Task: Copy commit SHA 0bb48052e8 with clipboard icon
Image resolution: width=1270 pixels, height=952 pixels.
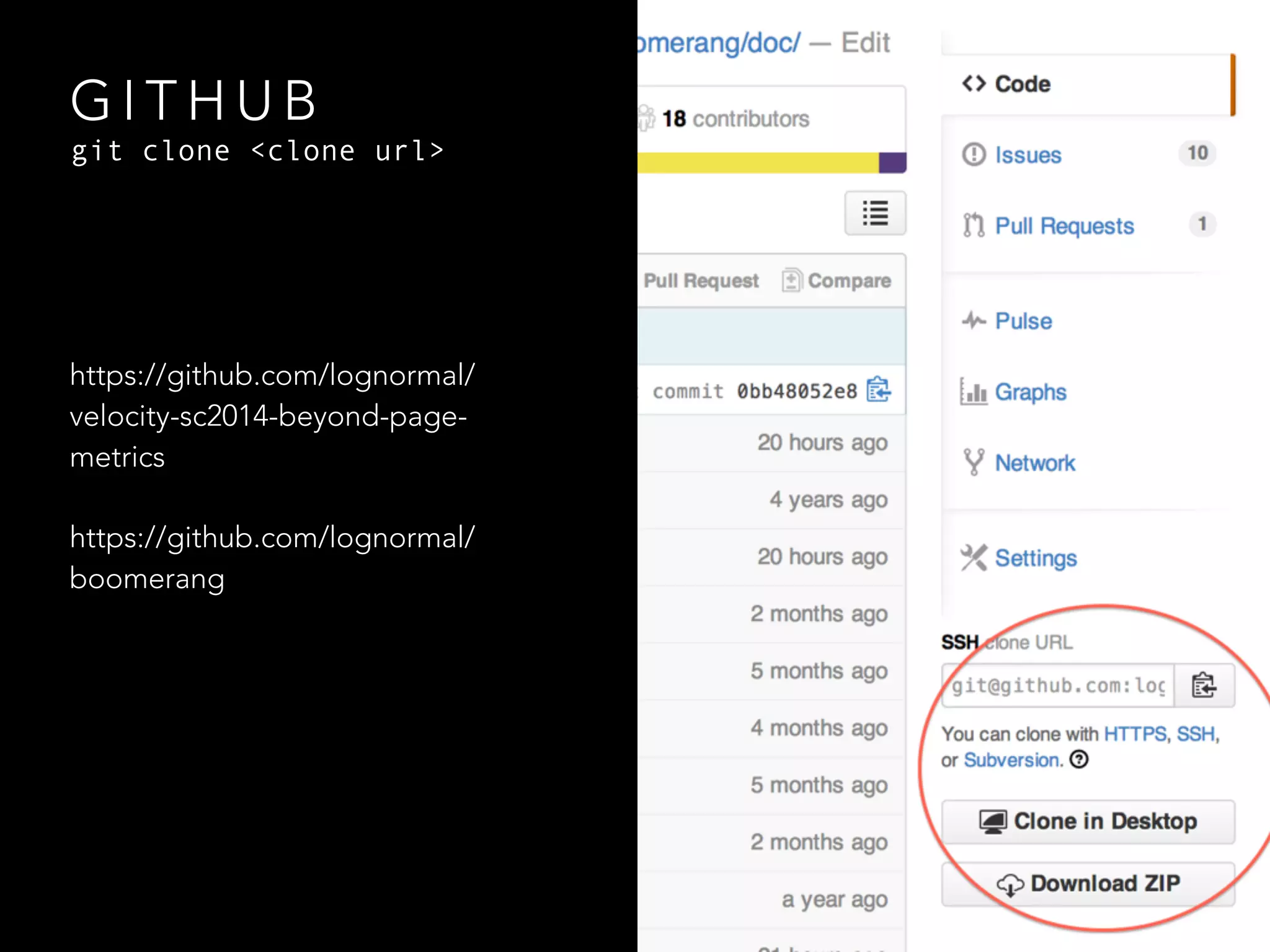Action: [878, 390]
